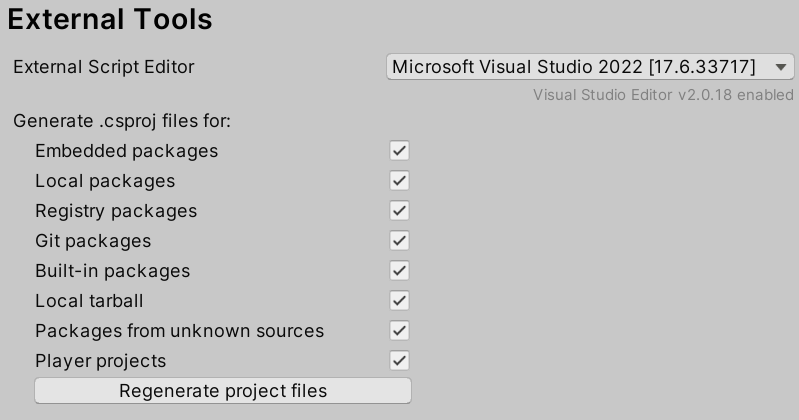The width and height of the screenshot is (799, 420).
Task: Click the script editor dropdown arrow
Action: pyautogui.click(x=781, y=67)
